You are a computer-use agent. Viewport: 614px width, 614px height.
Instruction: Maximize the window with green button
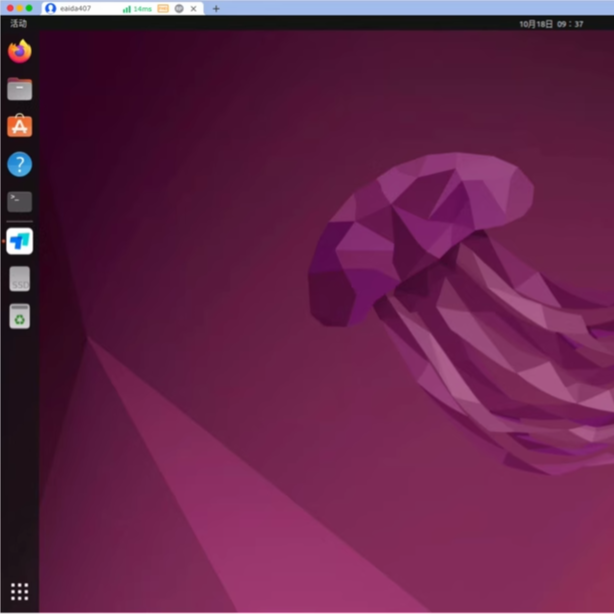[x=29, y=8]
